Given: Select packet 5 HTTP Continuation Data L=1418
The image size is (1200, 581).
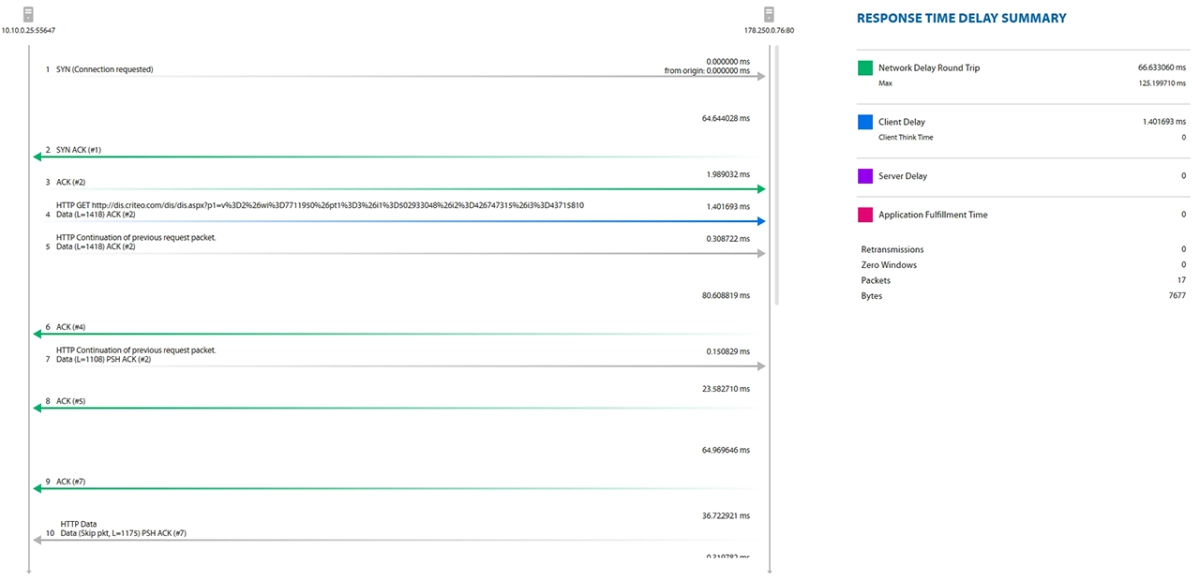Looking at the screenshot, I should [400, 246].
